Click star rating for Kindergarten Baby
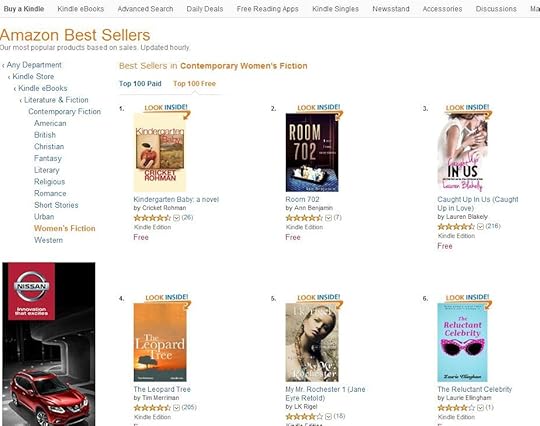 [152, 218]
